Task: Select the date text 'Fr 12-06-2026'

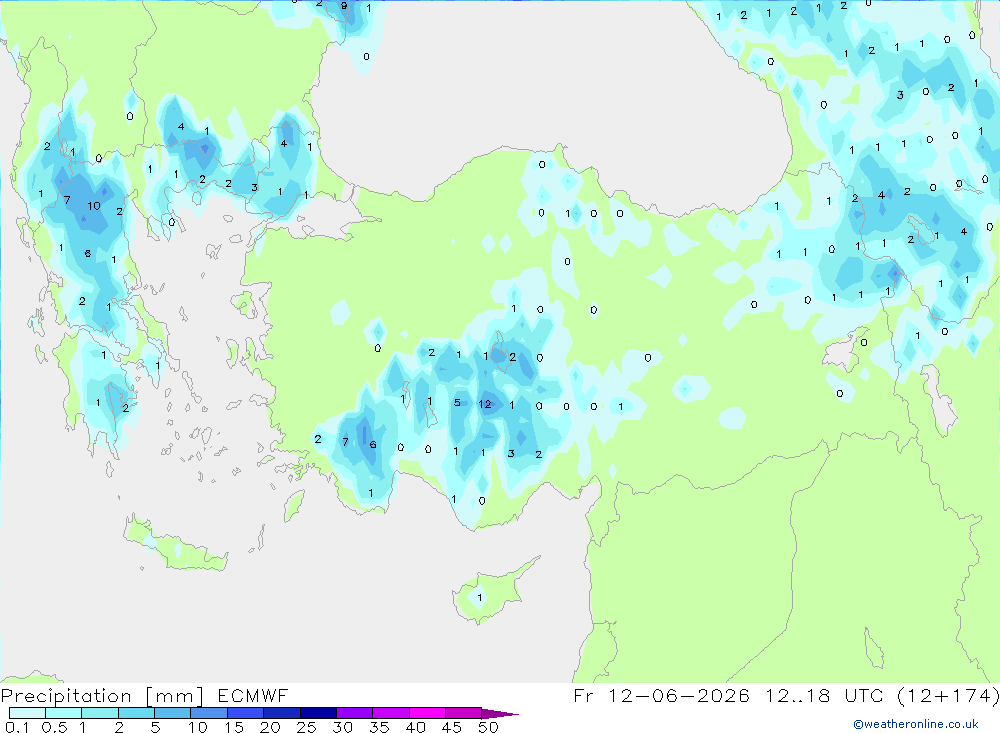Action: click(661, 695)
